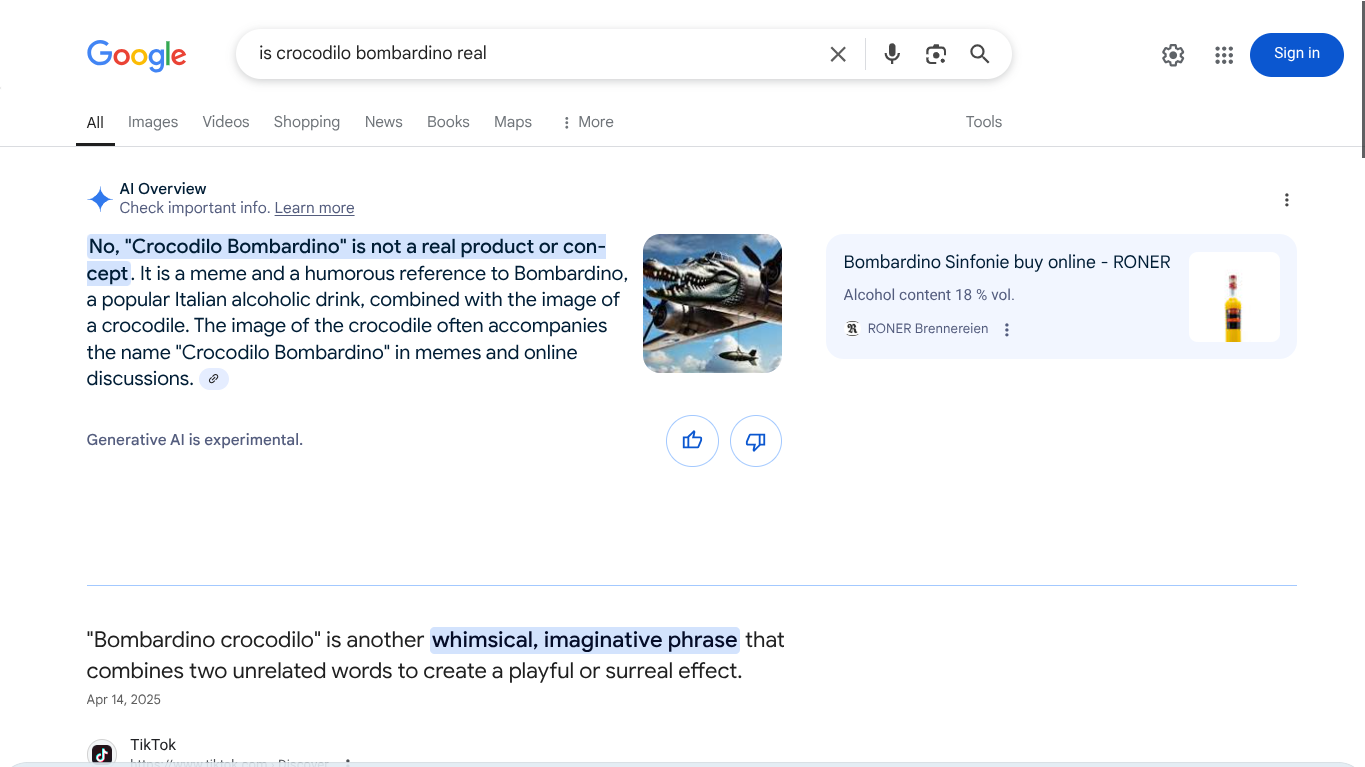Screen dimensions: 1365x767
Task: Click the RONER Brennereien source favicon
Action: pyautogui.click(x=852, y=329)
